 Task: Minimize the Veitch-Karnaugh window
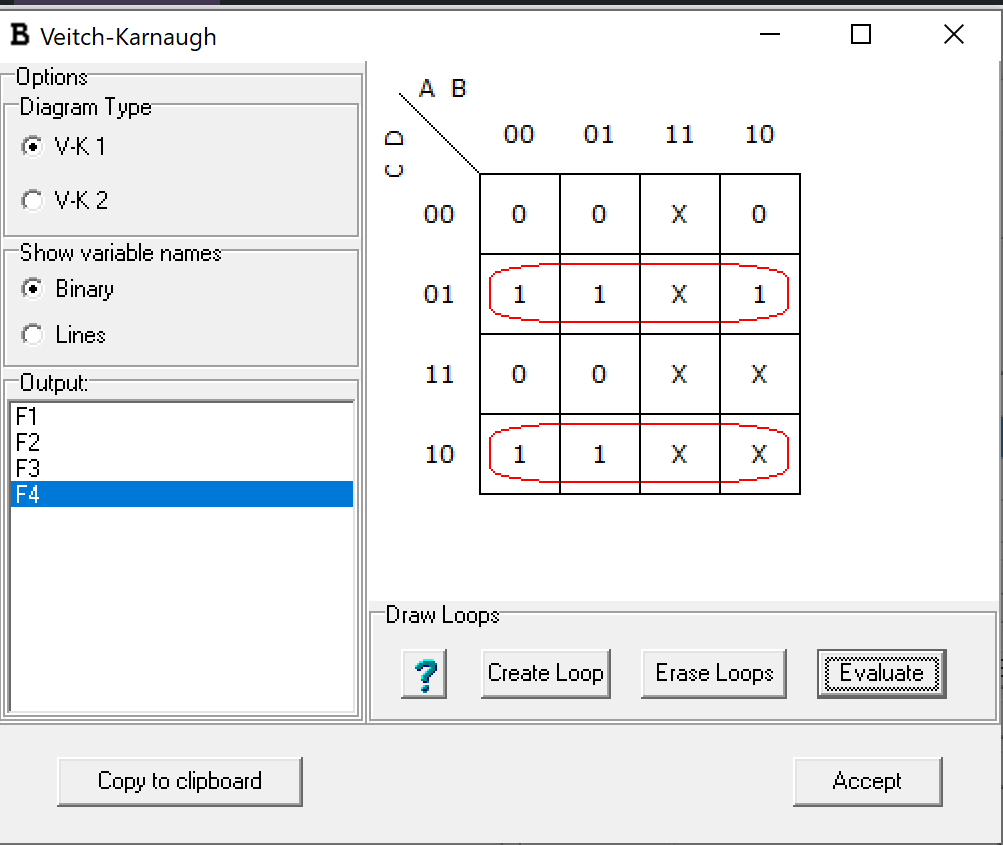[x=770, y=34]
